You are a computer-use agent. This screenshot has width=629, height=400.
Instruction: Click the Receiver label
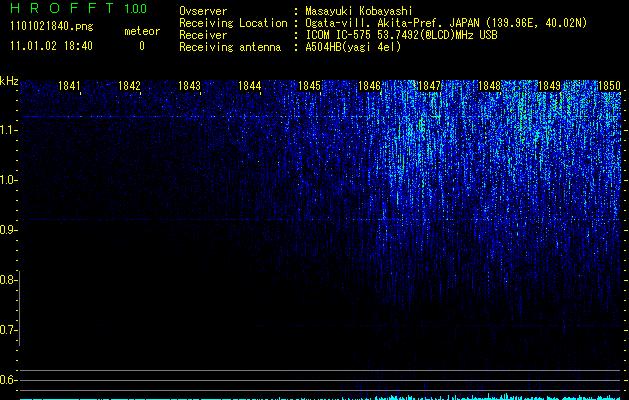(203, 35)
